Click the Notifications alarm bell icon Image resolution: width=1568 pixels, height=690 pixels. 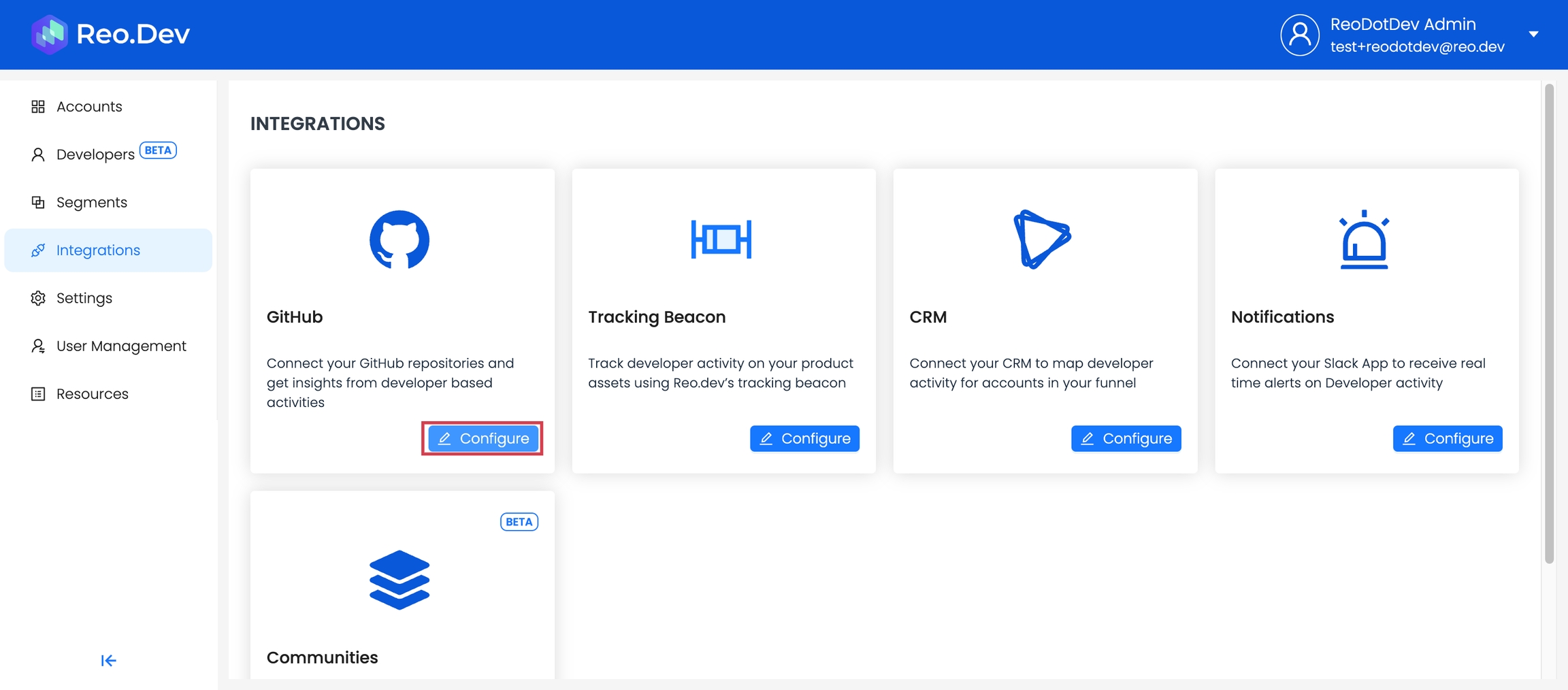[1364, 240]
